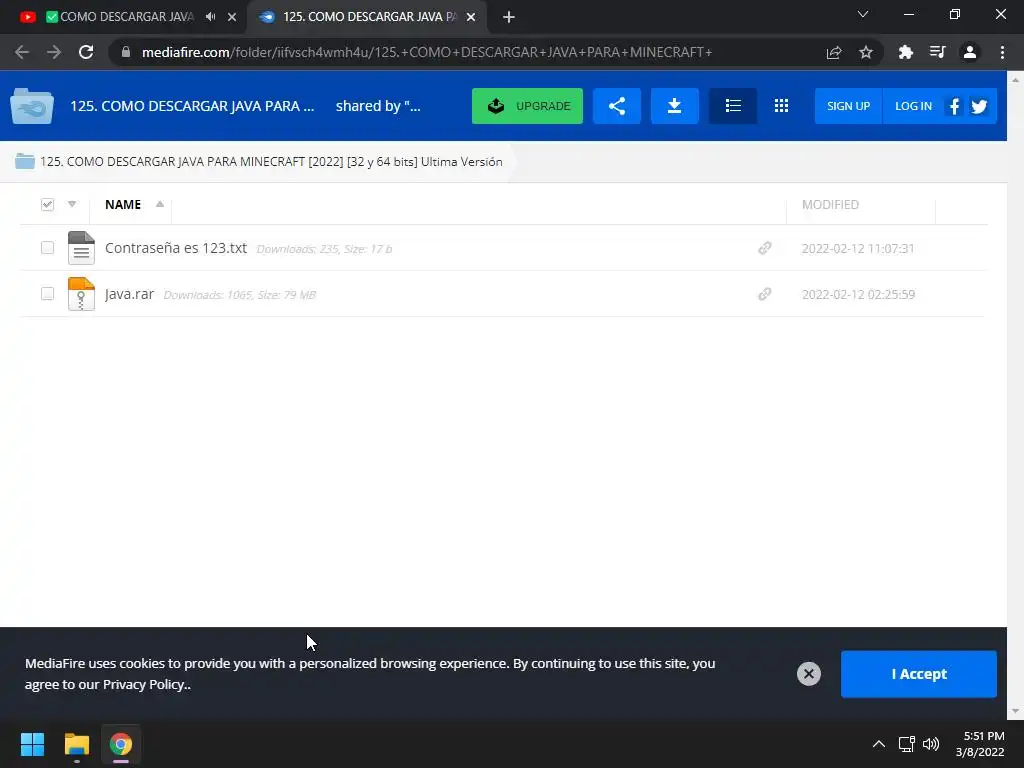Click the shared by text in header
This screenshot has height=768, width=1024.
pyautogui.click(x=377, y=106)
